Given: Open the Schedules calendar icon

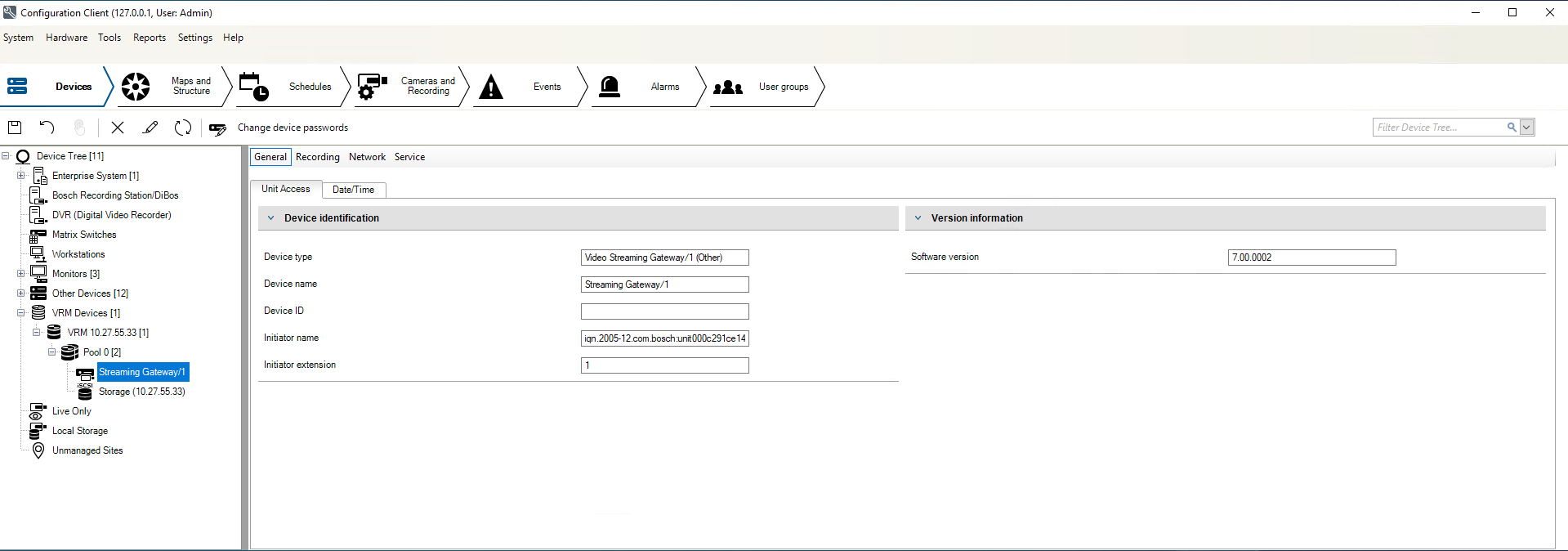Looking at the screenshot, I should click(x=253, y=87).
